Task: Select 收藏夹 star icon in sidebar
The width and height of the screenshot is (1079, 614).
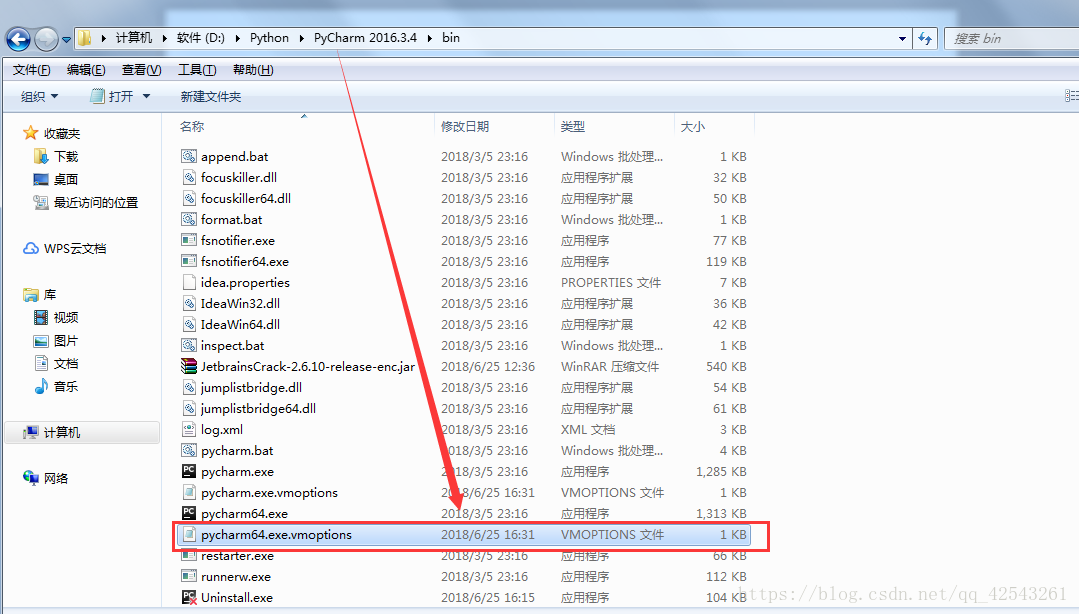Action: click(x=30, y=132)
